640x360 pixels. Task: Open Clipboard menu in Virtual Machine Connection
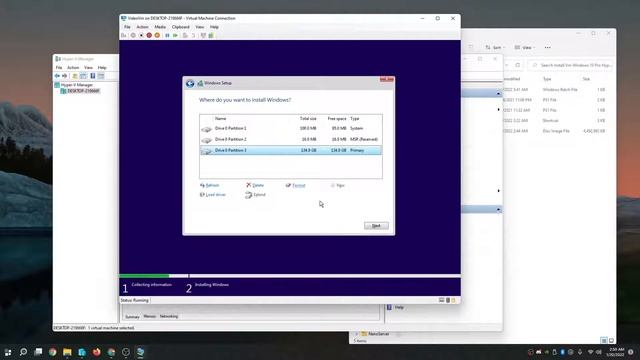180,27
